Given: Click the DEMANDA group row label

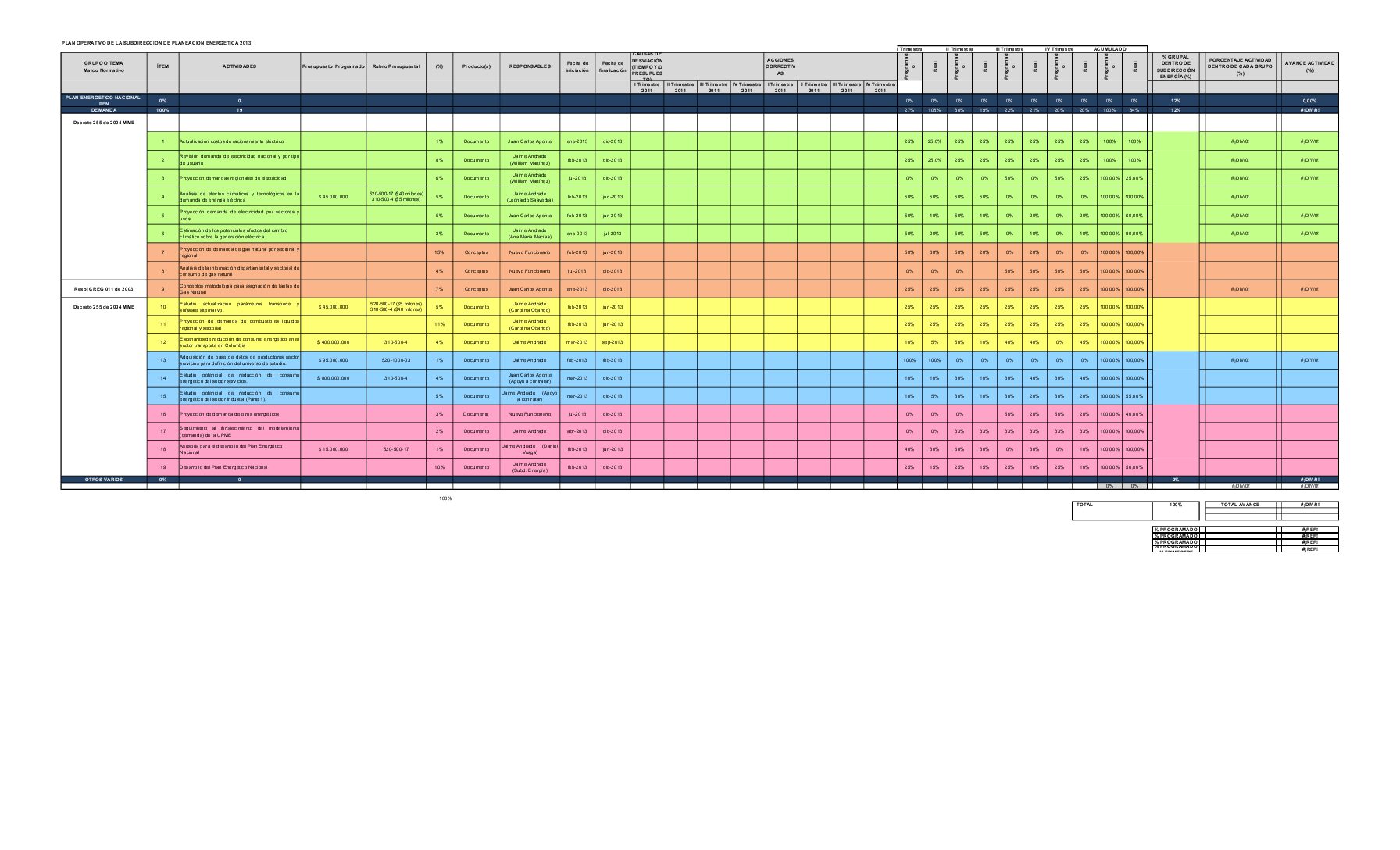Looking at the screenshot, I should pos(103,110).
